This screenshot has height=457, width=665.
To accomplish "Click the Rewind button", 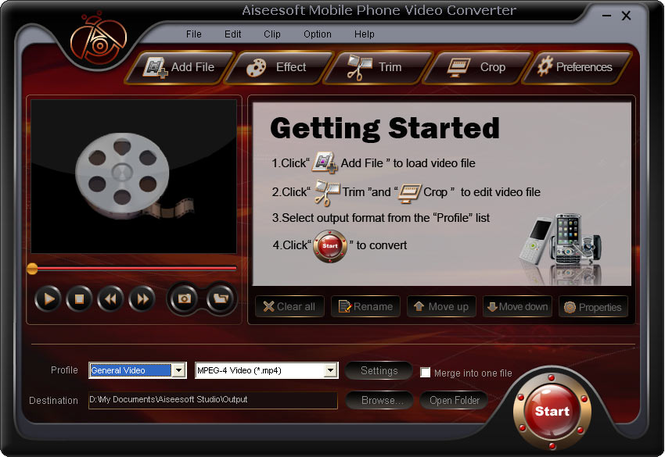I will 111,299.
